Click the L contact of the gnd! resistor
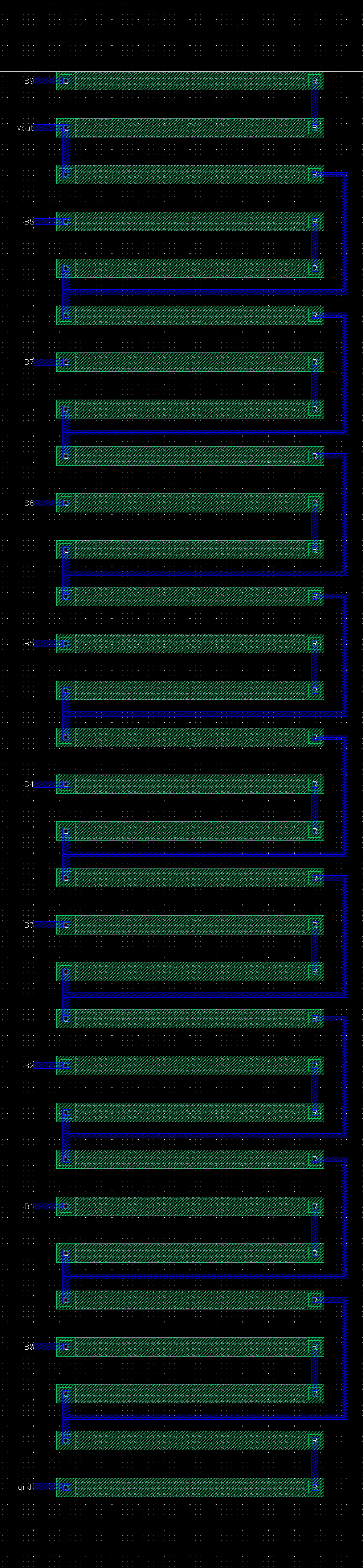Viewport: 363px width, 1568px height. tap(66, 1487)
